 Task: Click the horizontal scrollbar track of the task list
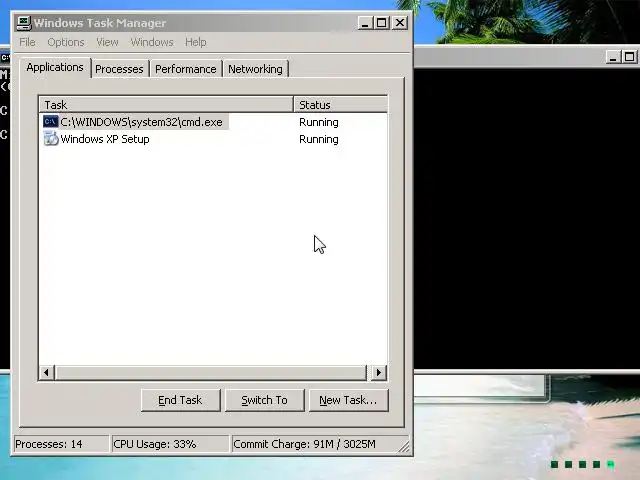211,372
